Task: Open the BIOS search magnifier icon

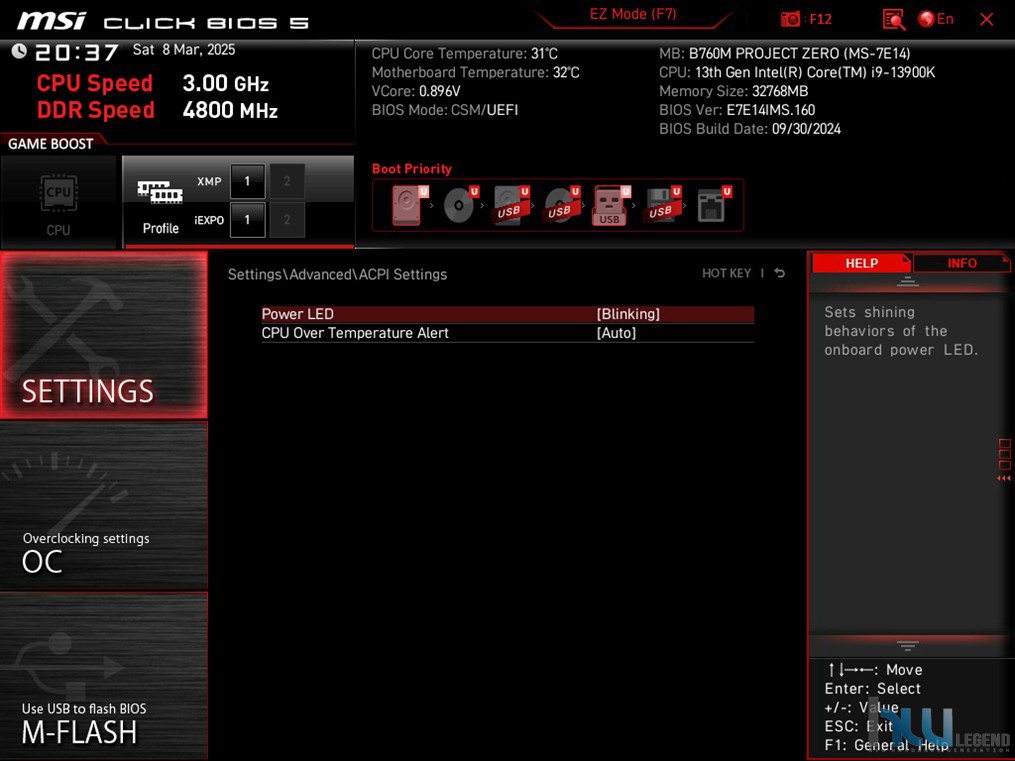Action: 894,19
